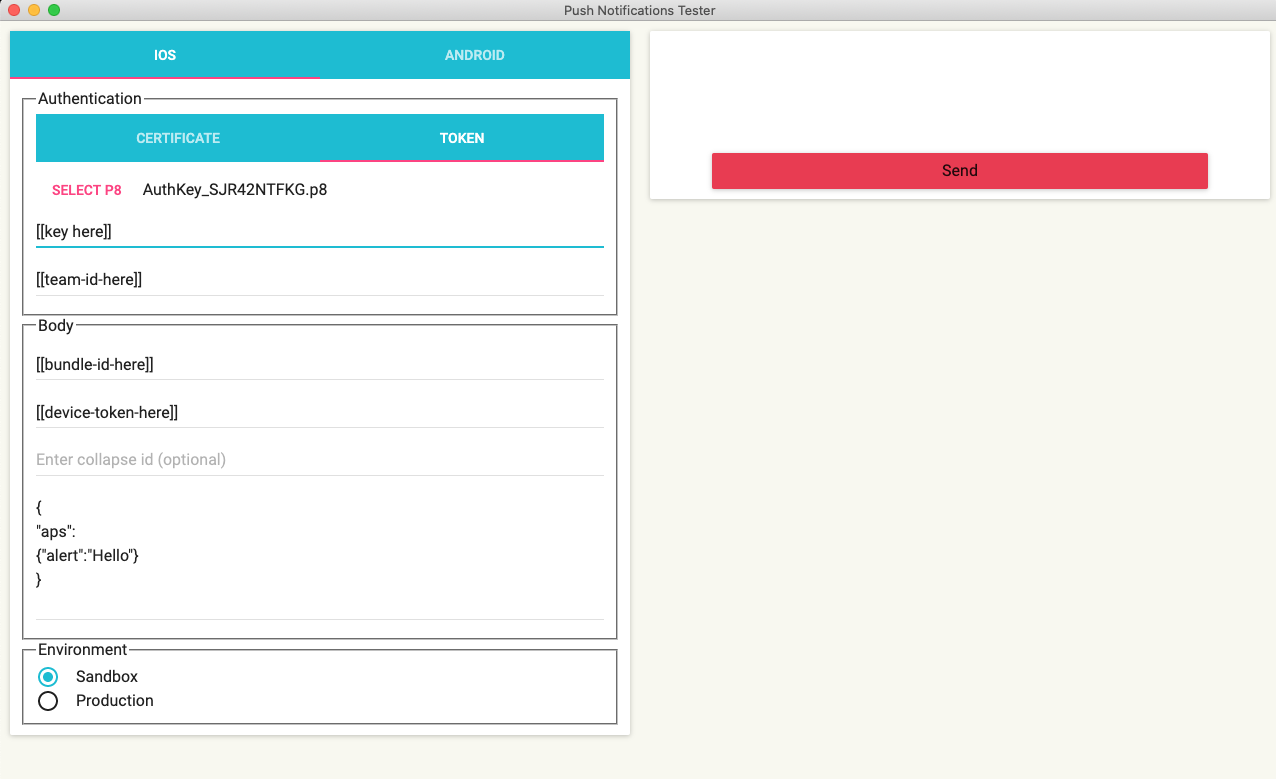This screenshot has width=1276, height=779.
Task: Switch to the IOS tab
Action: tap(165, 55)
